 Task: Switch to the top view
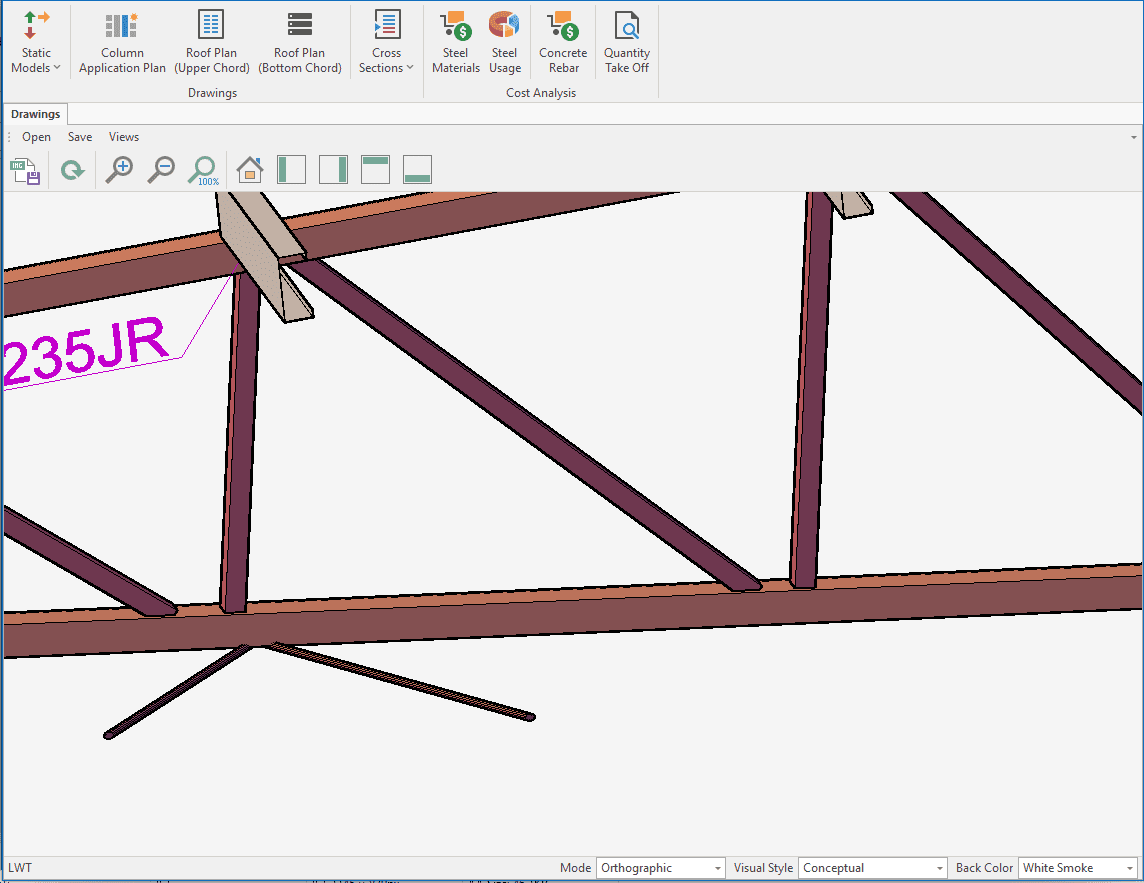(x=375, y=170)
